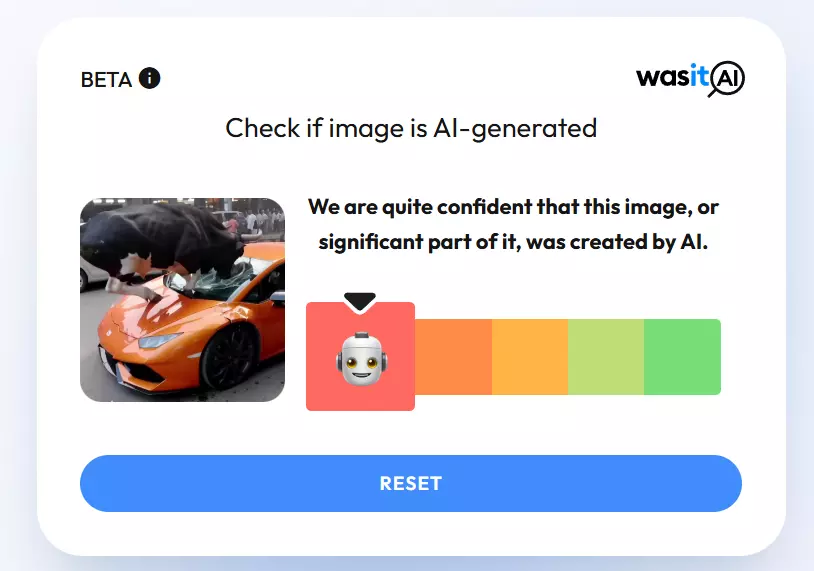Click the blue RESET button
The width and height of the screenshot is (814, 571).
[x=411, y=483]
